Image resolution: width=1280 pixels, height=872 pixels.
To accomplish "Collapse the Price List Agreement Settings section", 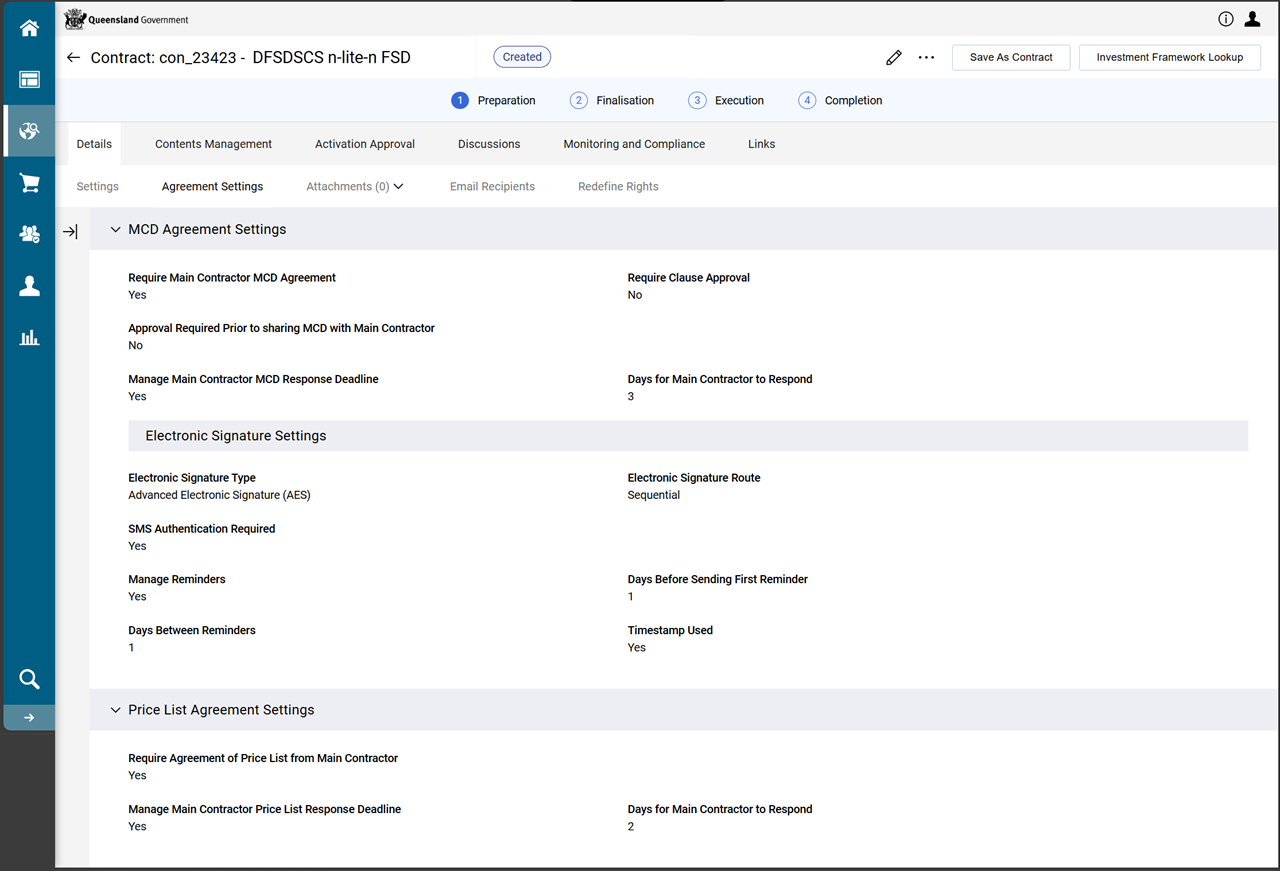I will coord(115,709).
